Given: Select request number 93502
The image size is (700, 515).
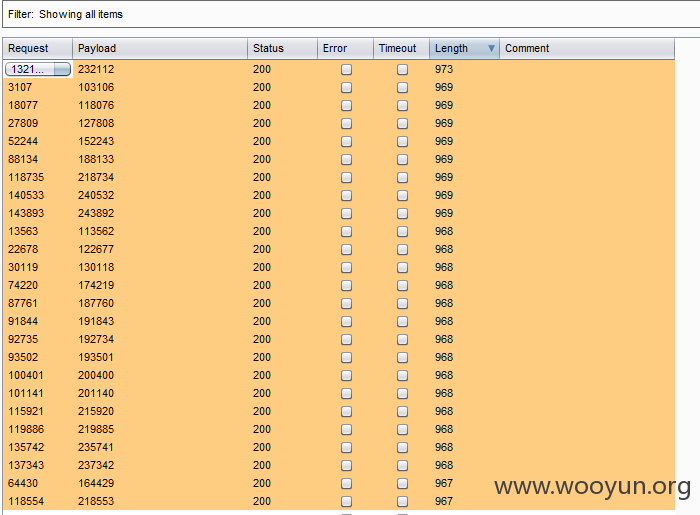Looking at the screenshot, I should pyautogui.click(x=23, y=357).
